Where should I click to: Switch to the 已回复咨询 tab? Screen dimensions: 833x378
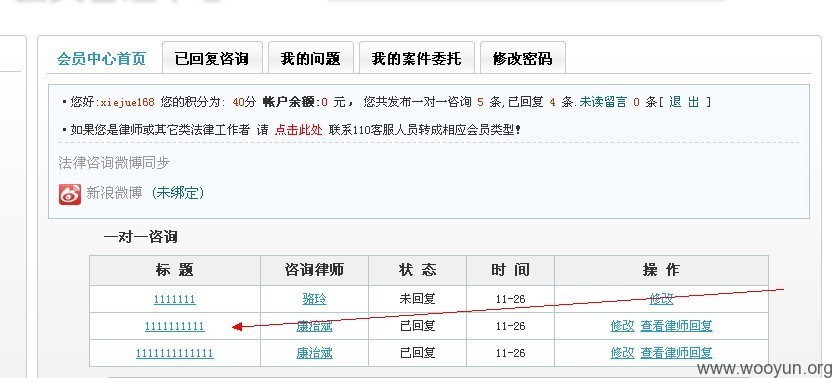click(212, 58)
